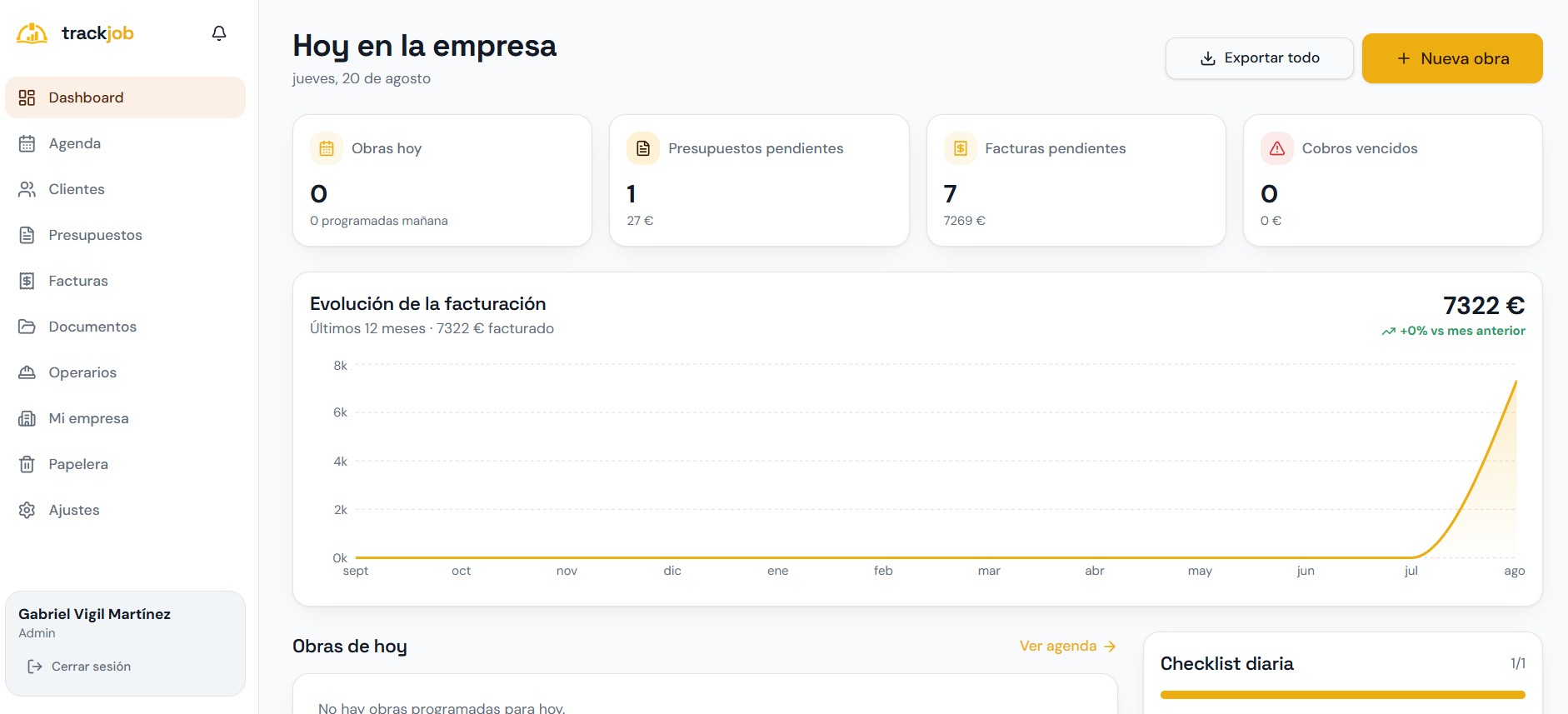Screen dimensions: 1568x714
Task: Click Exportar todo button
Action: (1259, 58)
